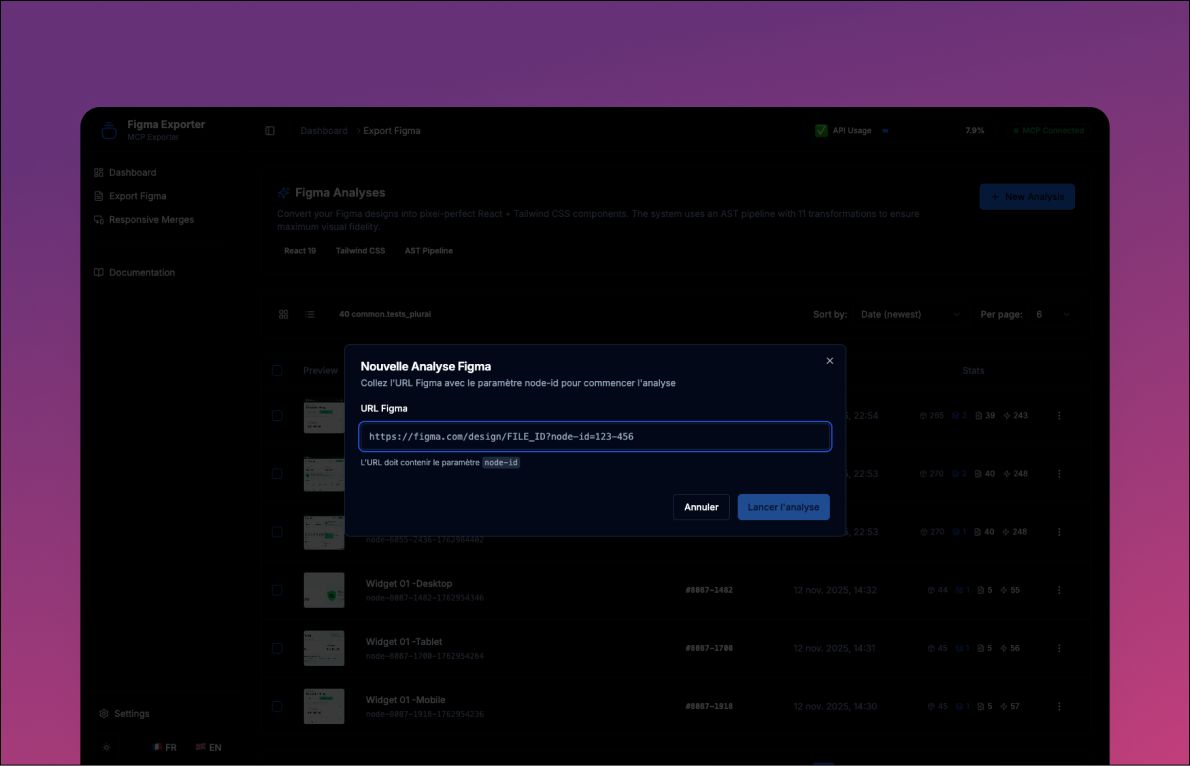Click the Tailwind CSS tag
The image size is (1190, 766).
click(360, 251)
